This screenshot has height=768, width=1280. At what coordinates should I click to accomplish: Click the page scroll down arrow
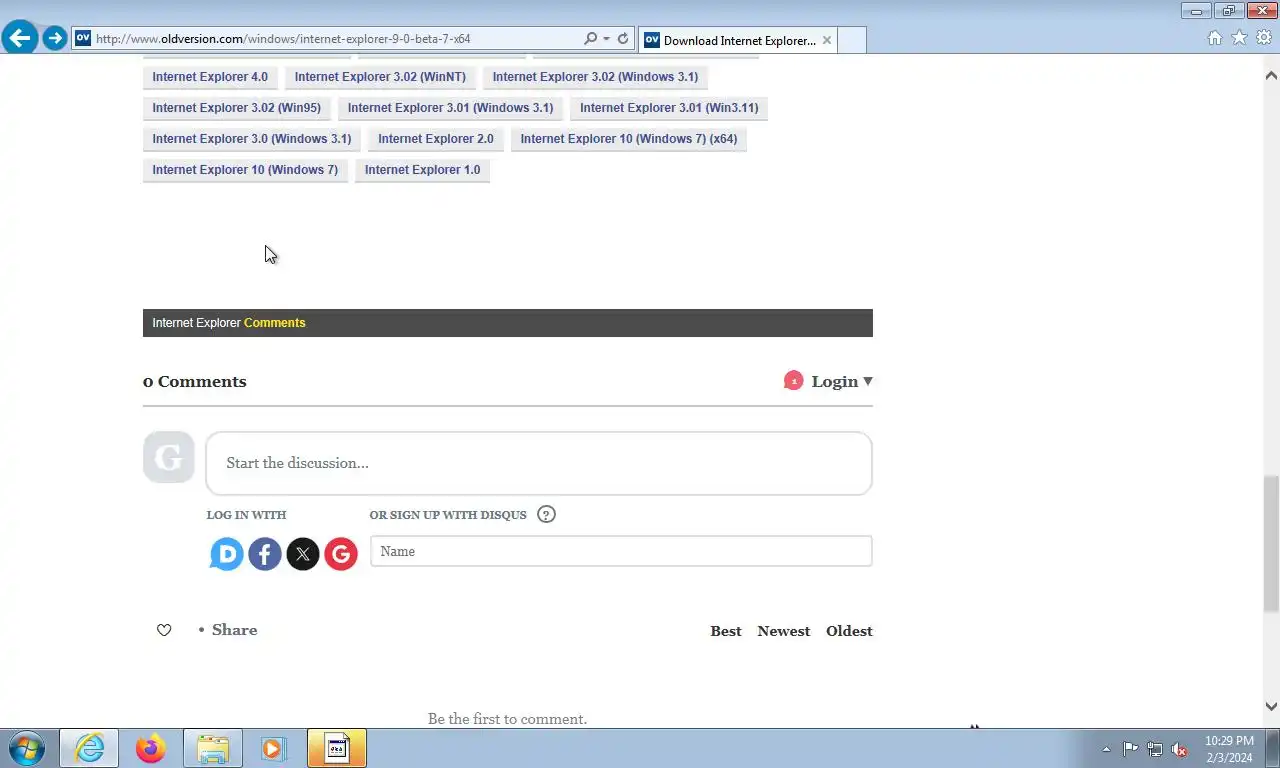click(x=1271, y=707)
